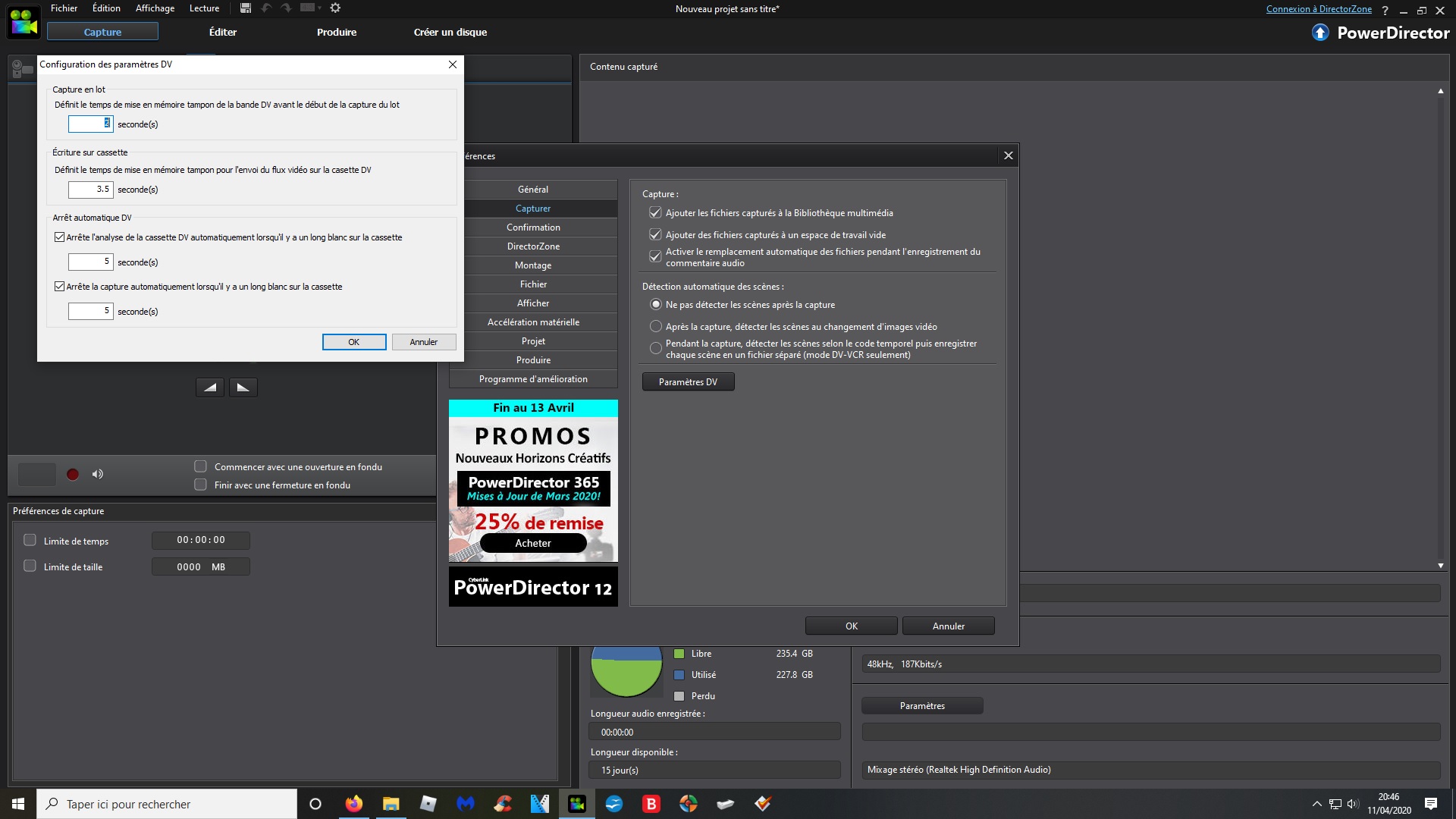Click the blue seagull app icon in taskbar
Image resolution: width=1456 pixels, height=819 pixels.
pyautogui.click(x=613, y=804)
